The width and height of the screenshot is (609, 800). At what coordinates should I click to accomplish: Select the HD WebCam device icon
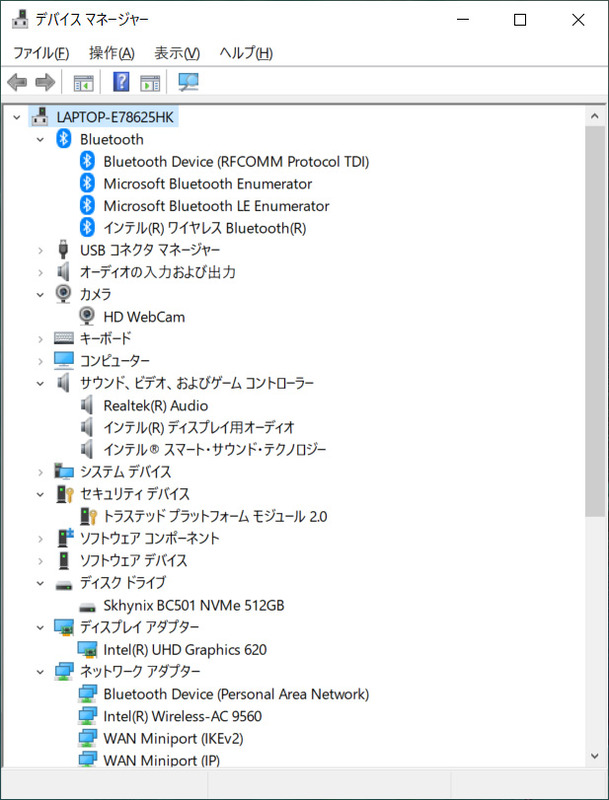tap(86, 316)
